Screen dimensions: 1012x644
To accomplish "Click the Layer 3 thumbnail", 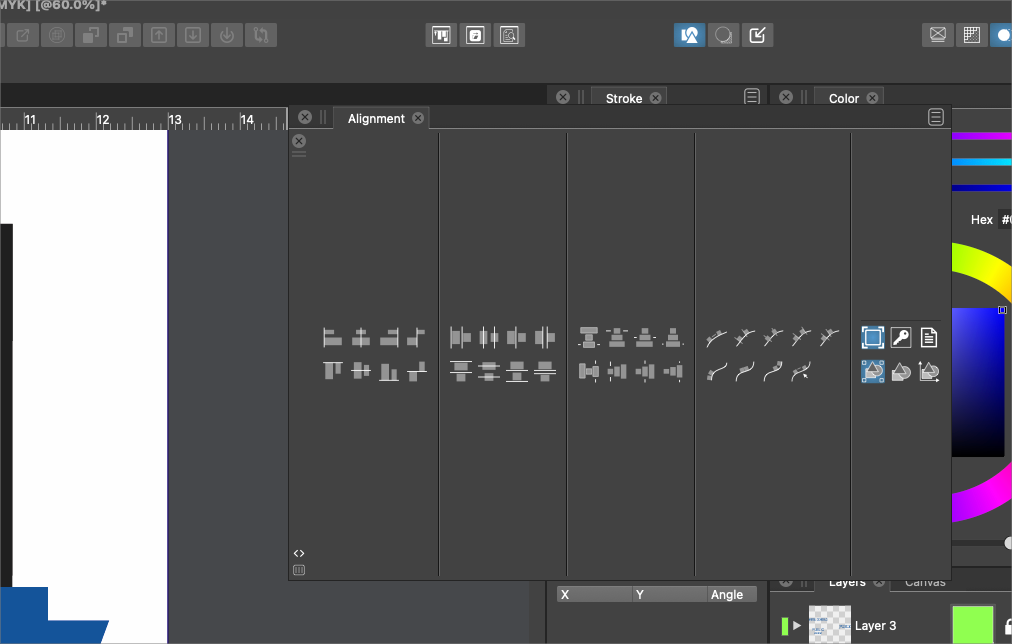I will coord(829,625).
